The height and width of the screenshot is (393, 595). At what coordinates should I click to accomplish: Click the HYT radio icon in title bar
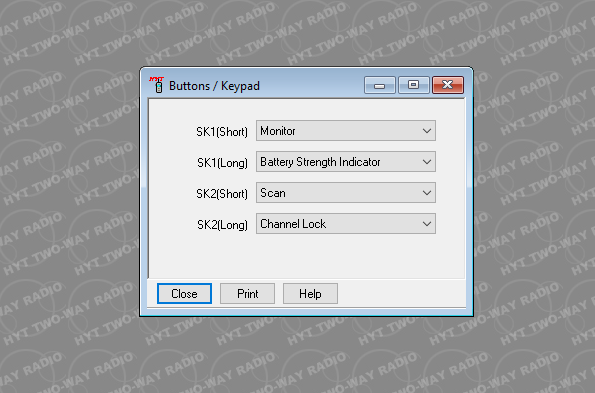pyautogui.click(x=157, y=85)
